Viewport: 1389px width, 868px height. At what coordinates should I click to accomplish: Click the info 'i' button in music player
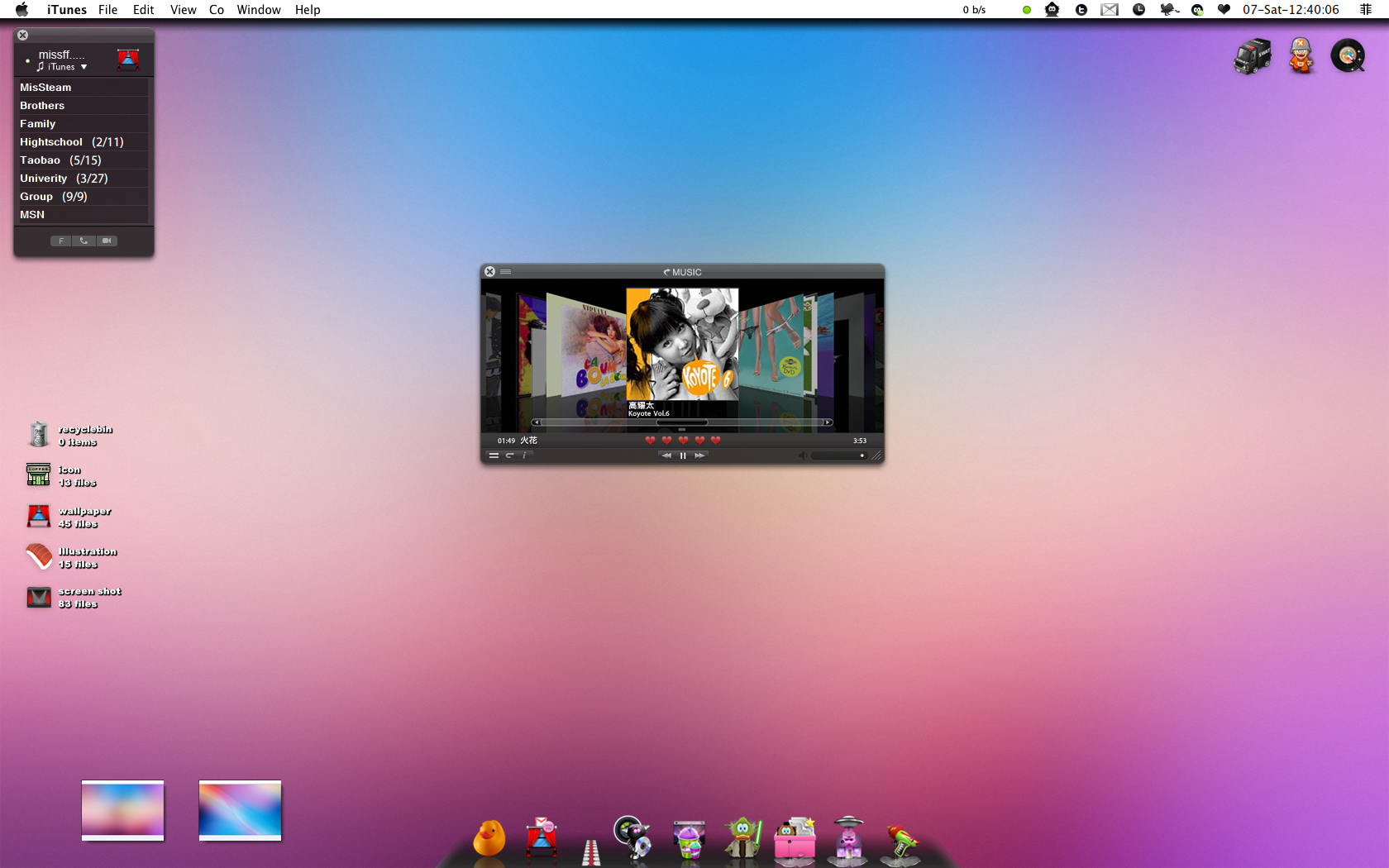524,455
